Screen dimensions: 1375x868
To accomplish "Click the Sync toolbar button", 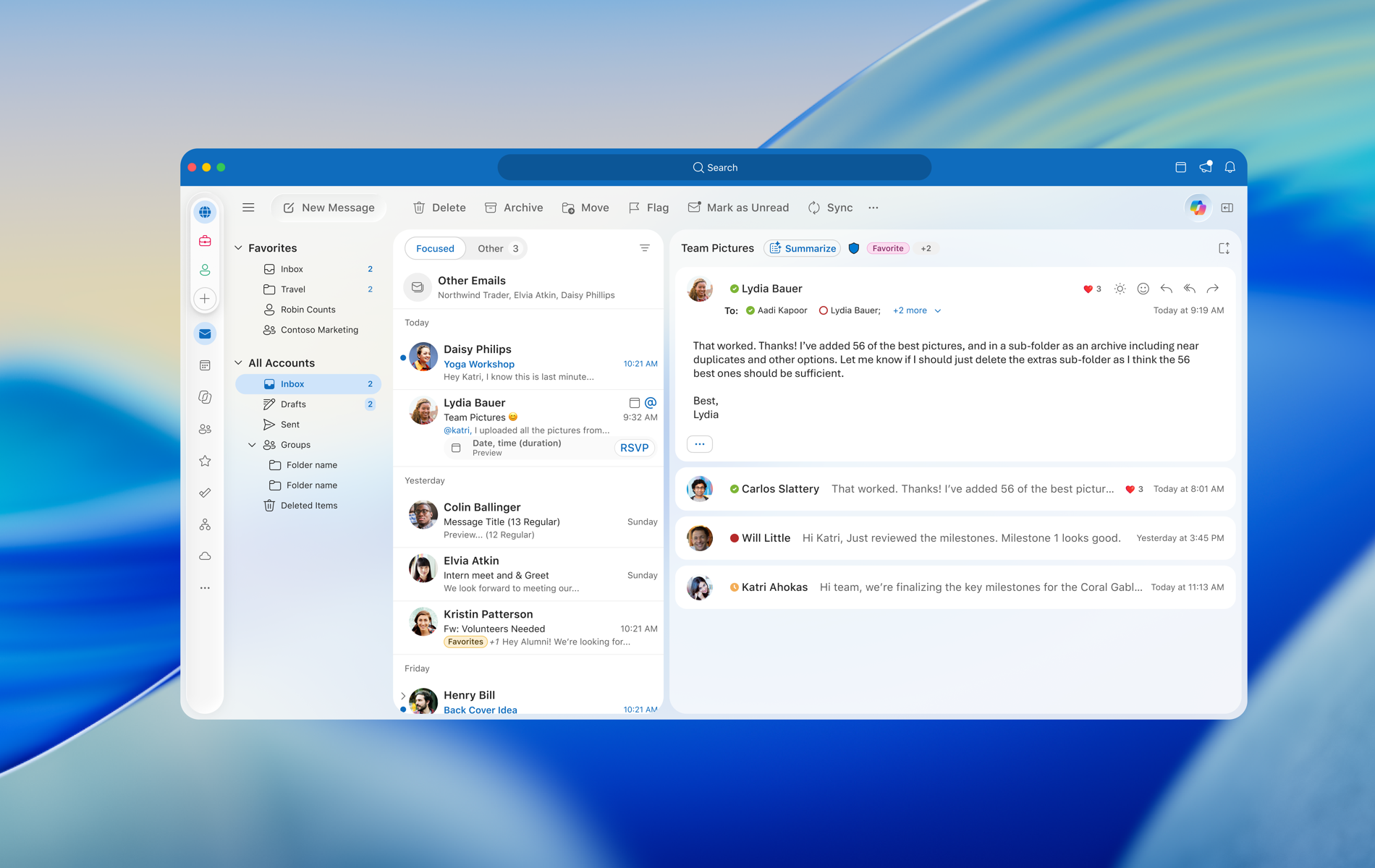I will [x=830, y=208].
